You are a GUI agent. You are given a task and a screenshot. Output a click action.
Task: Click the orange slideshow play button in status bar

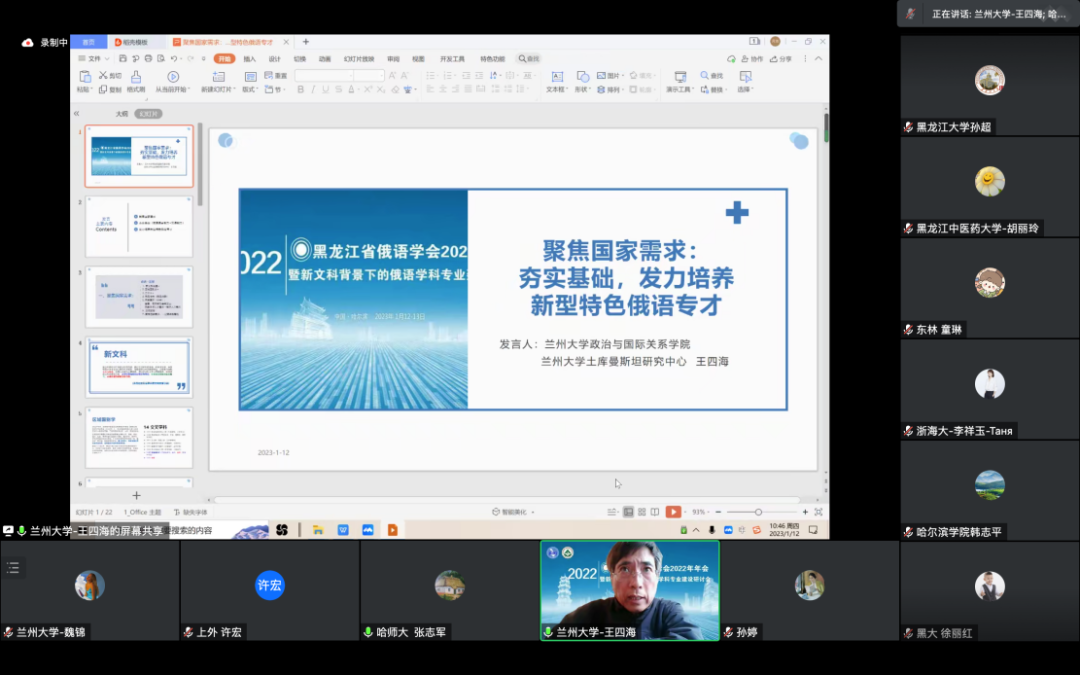coord(673,512)
